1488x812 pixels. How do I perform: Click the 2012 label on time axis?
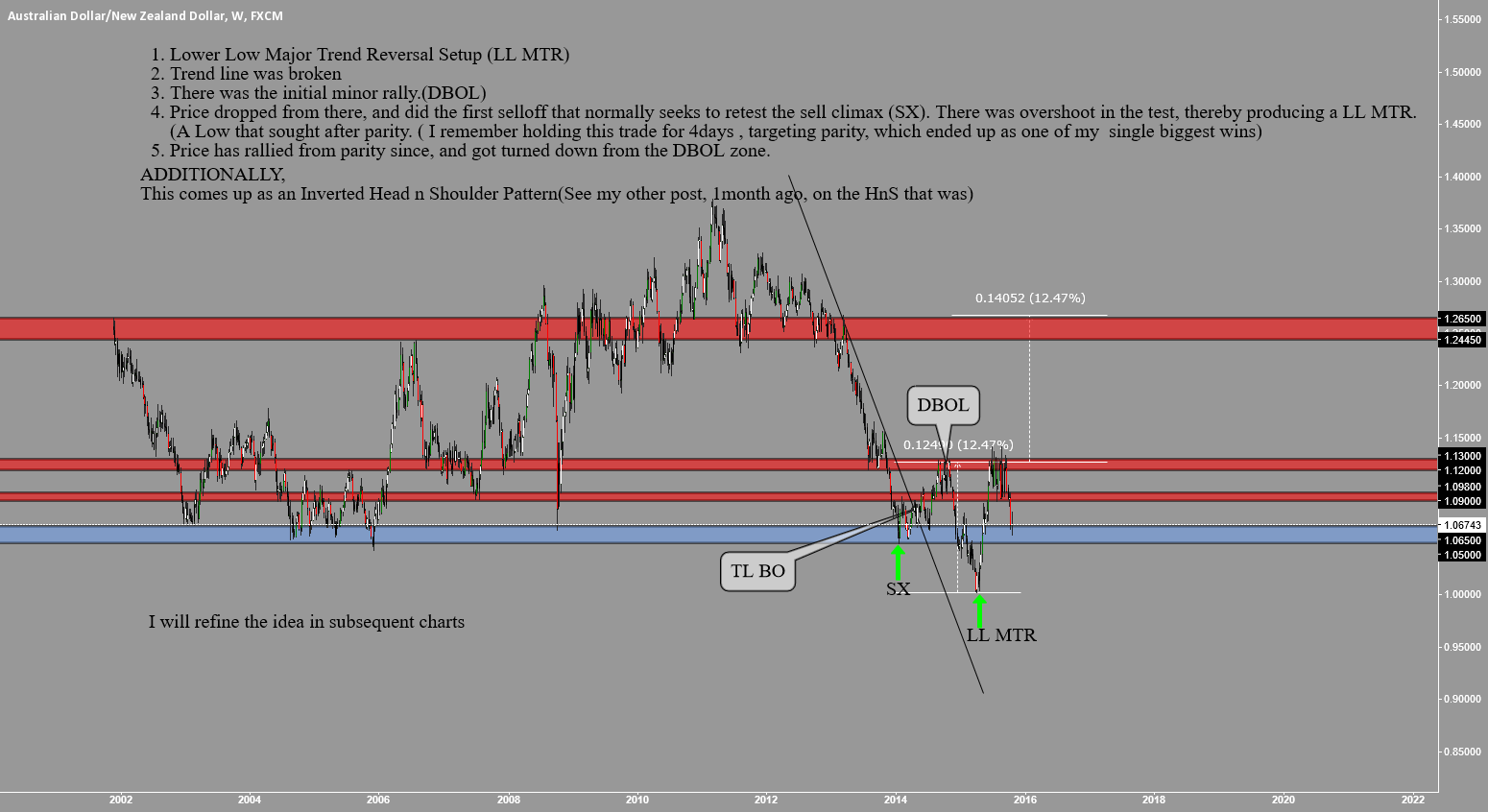pyautogui.click(x=766, y=799)
